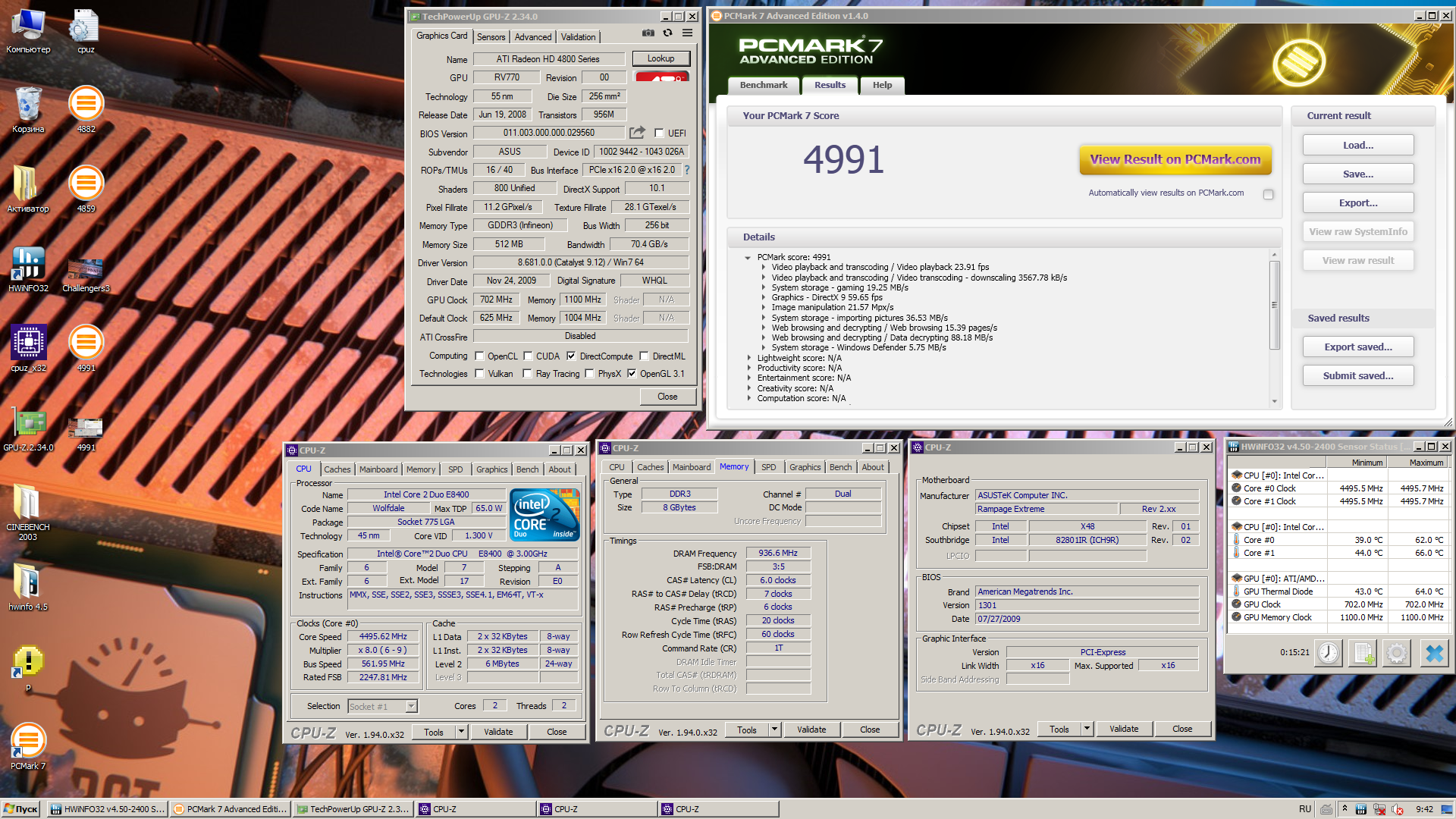Select the yellow warning shortcut named p

[28, 668]
